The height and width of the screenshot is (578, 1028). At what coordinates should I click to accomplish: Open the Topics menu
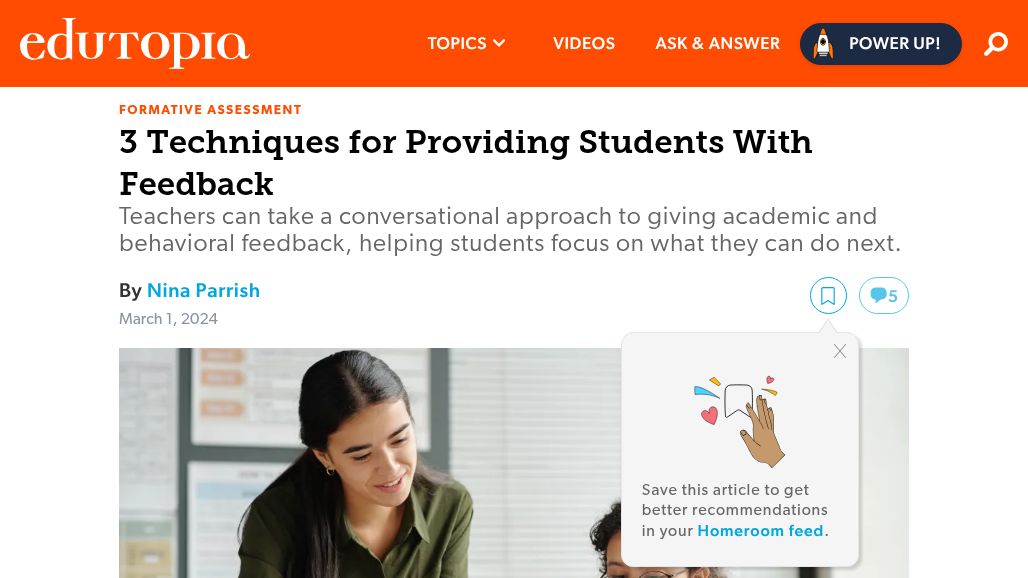click(x=466, y=43)
